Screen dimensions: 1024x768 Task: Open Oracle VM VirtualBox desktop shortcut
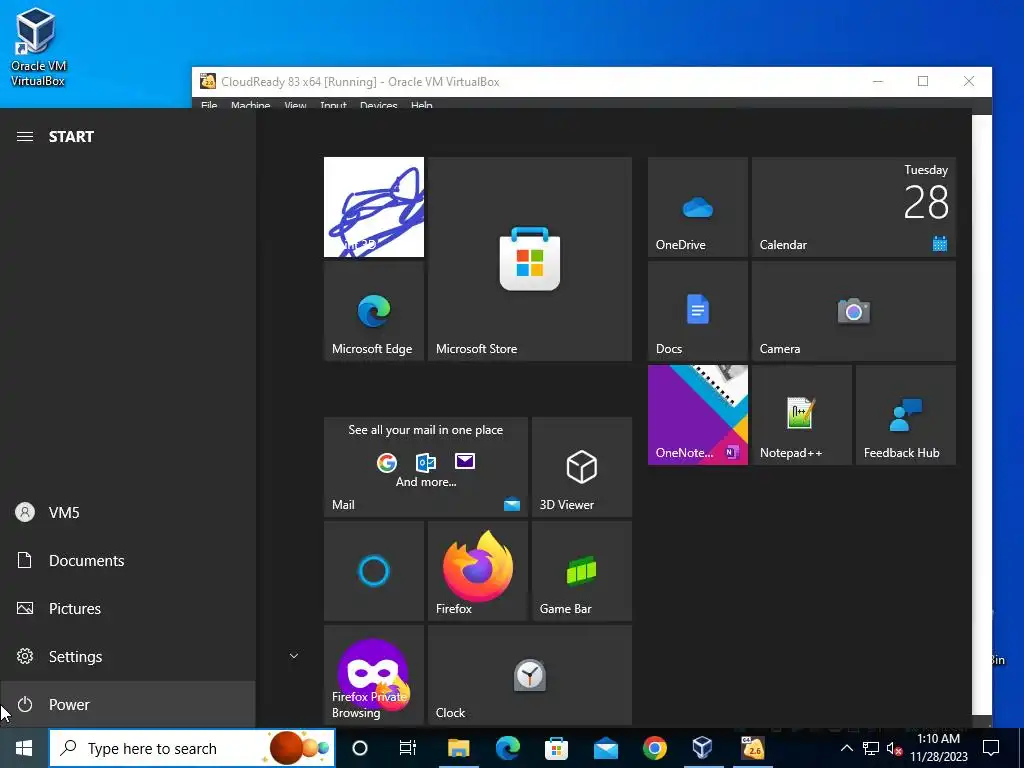[38, 48]
